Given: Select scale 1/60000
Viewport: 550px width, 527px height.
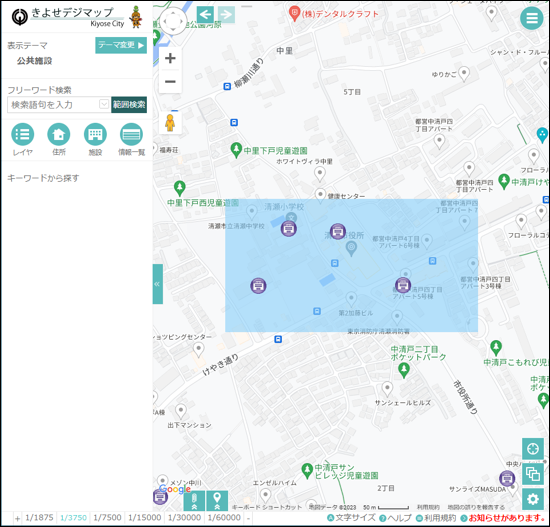Looking at the screenshot, I should [224, 518].
